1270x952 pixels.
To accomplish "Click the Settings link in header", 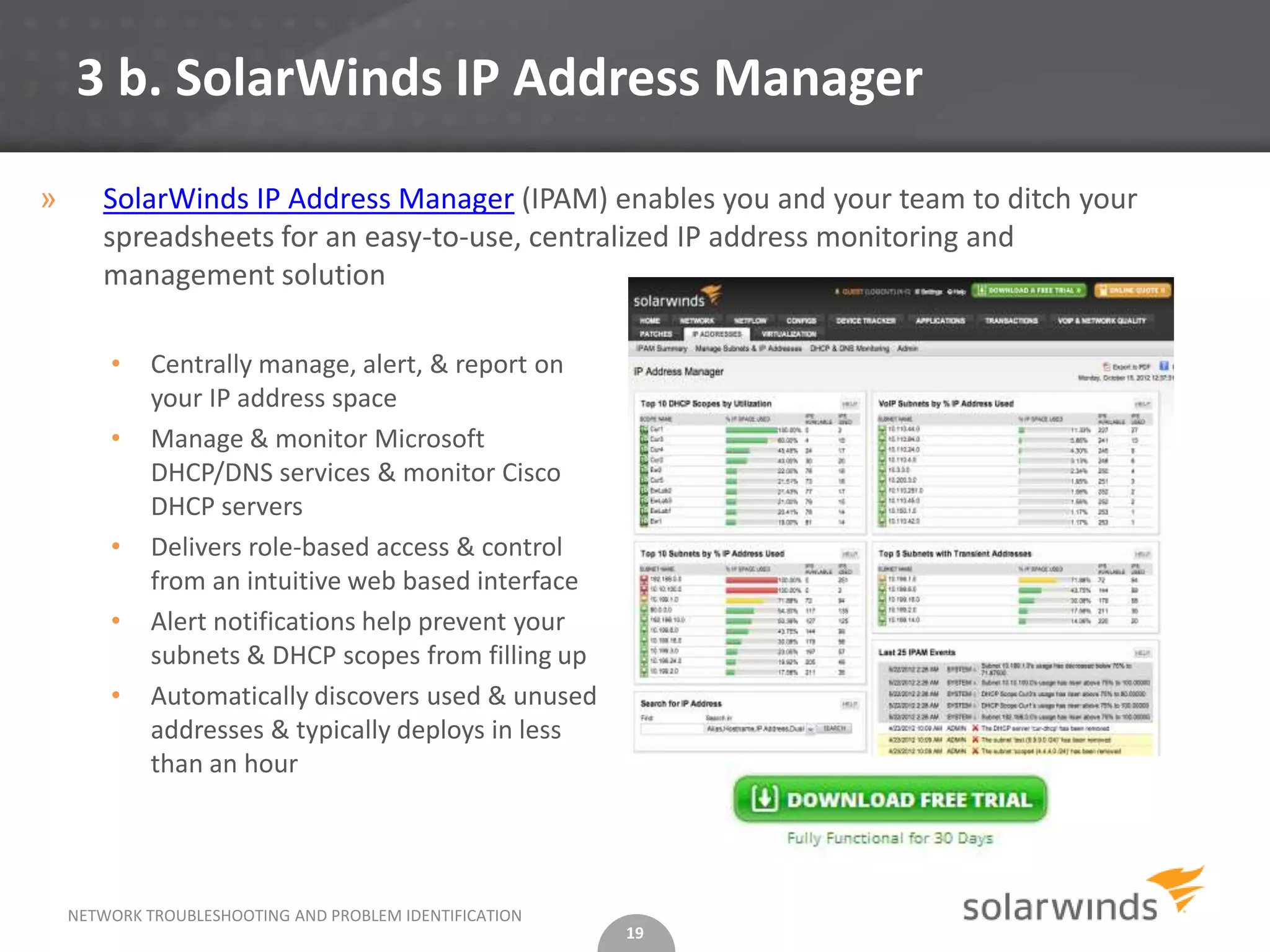I will [x=928, y=291].
